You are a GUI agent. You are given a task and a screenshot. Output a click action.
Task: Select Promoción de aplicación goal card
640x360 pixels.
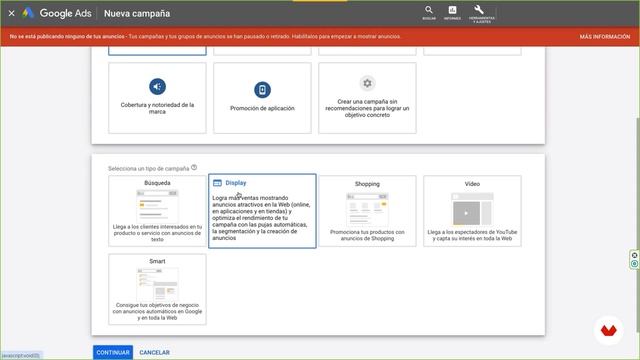pyautogui.click(x=262, y=98)
